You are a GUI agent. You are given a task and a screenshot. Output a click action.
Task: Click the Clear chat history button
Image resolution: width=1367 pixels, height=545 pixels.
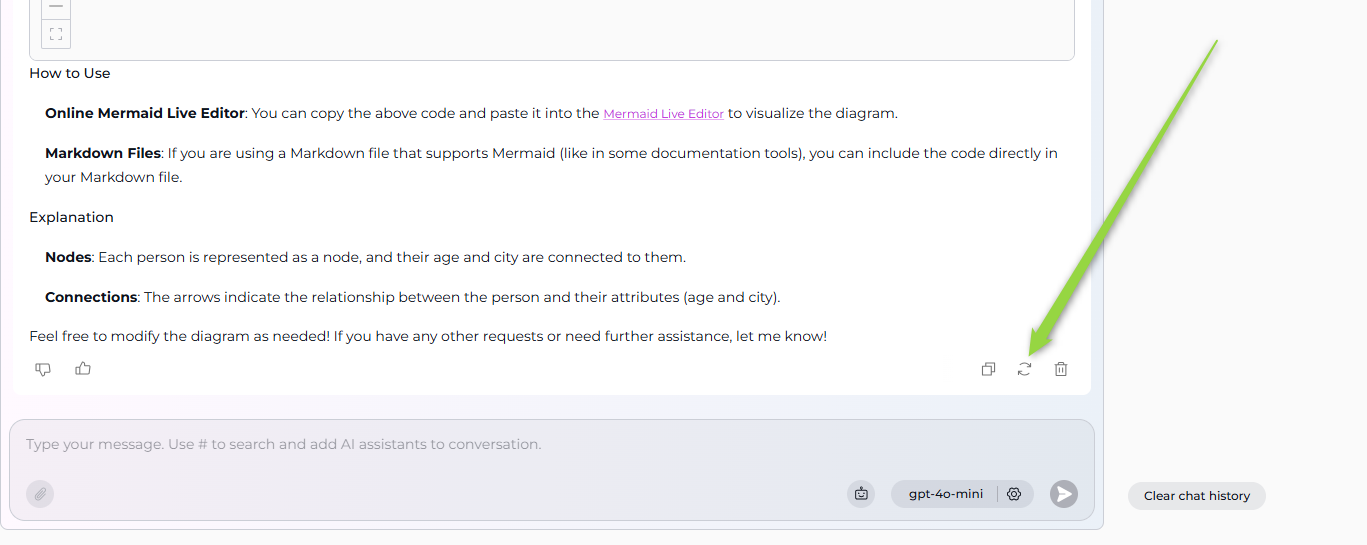pos(1197,496)
